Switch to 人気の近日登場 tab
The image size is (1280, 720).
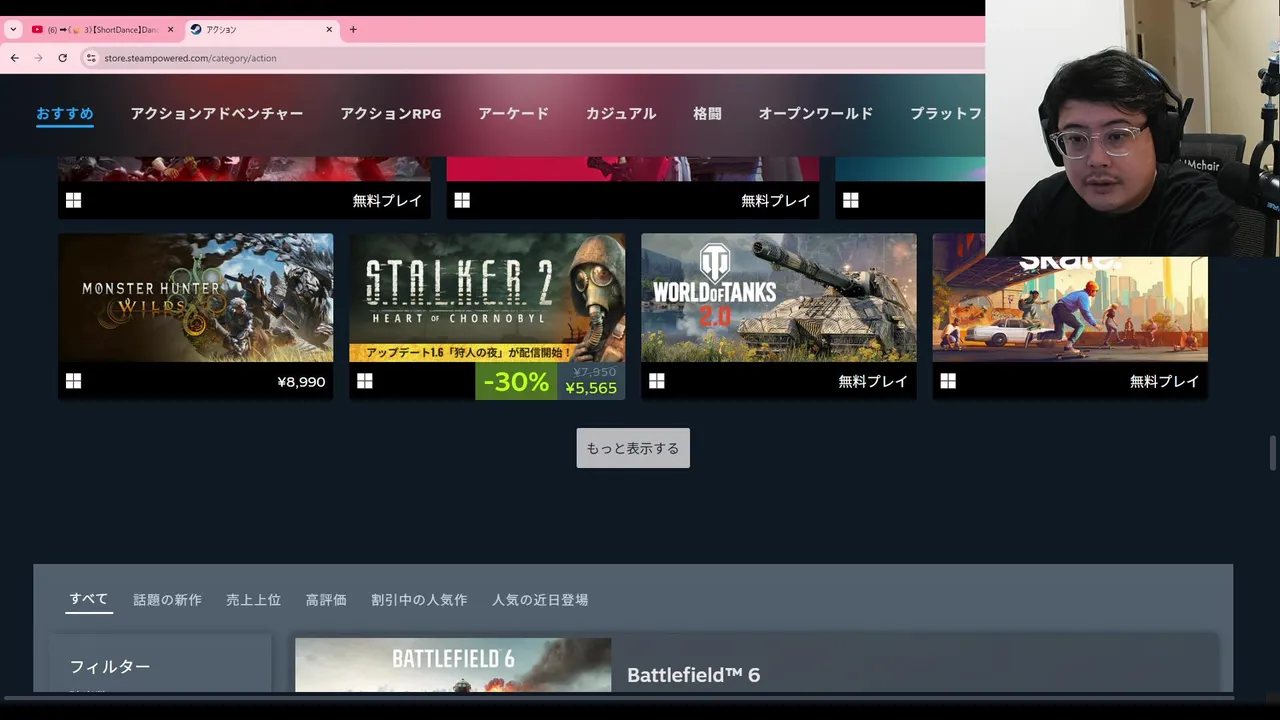click(x=540, y=600)
